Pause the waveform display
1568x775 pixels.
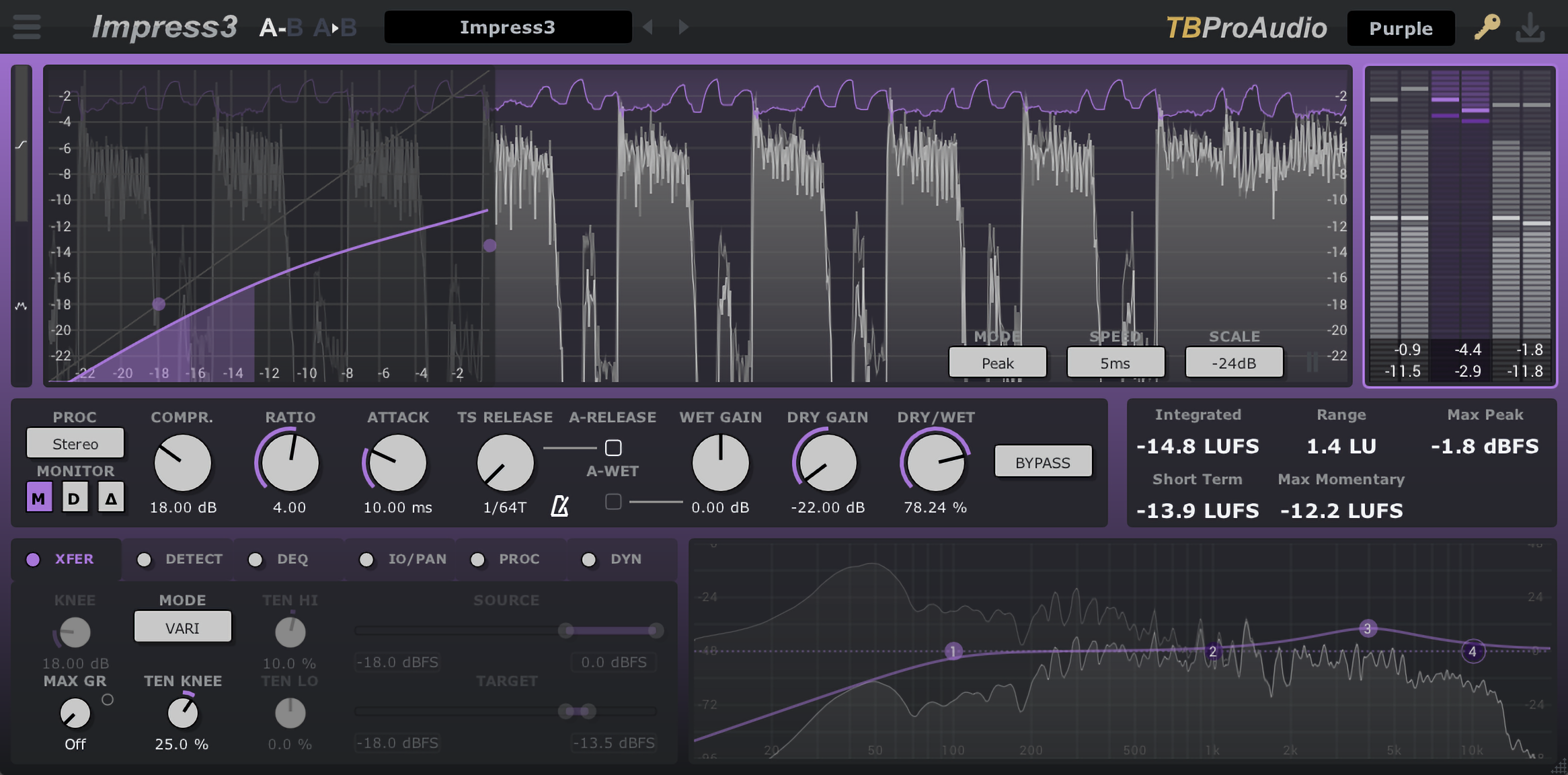[x=1312, y=363]
